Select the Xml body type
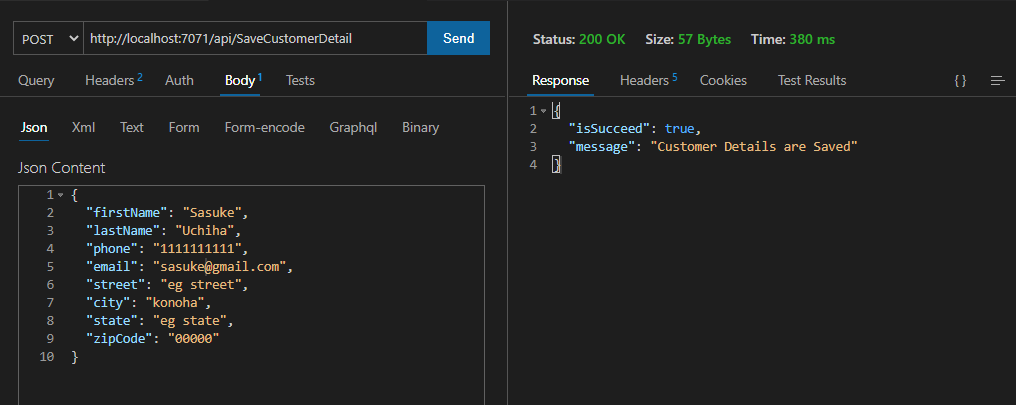Image resolution: width=1016 pixels, height=405 pixels. (x=83, y=127)
